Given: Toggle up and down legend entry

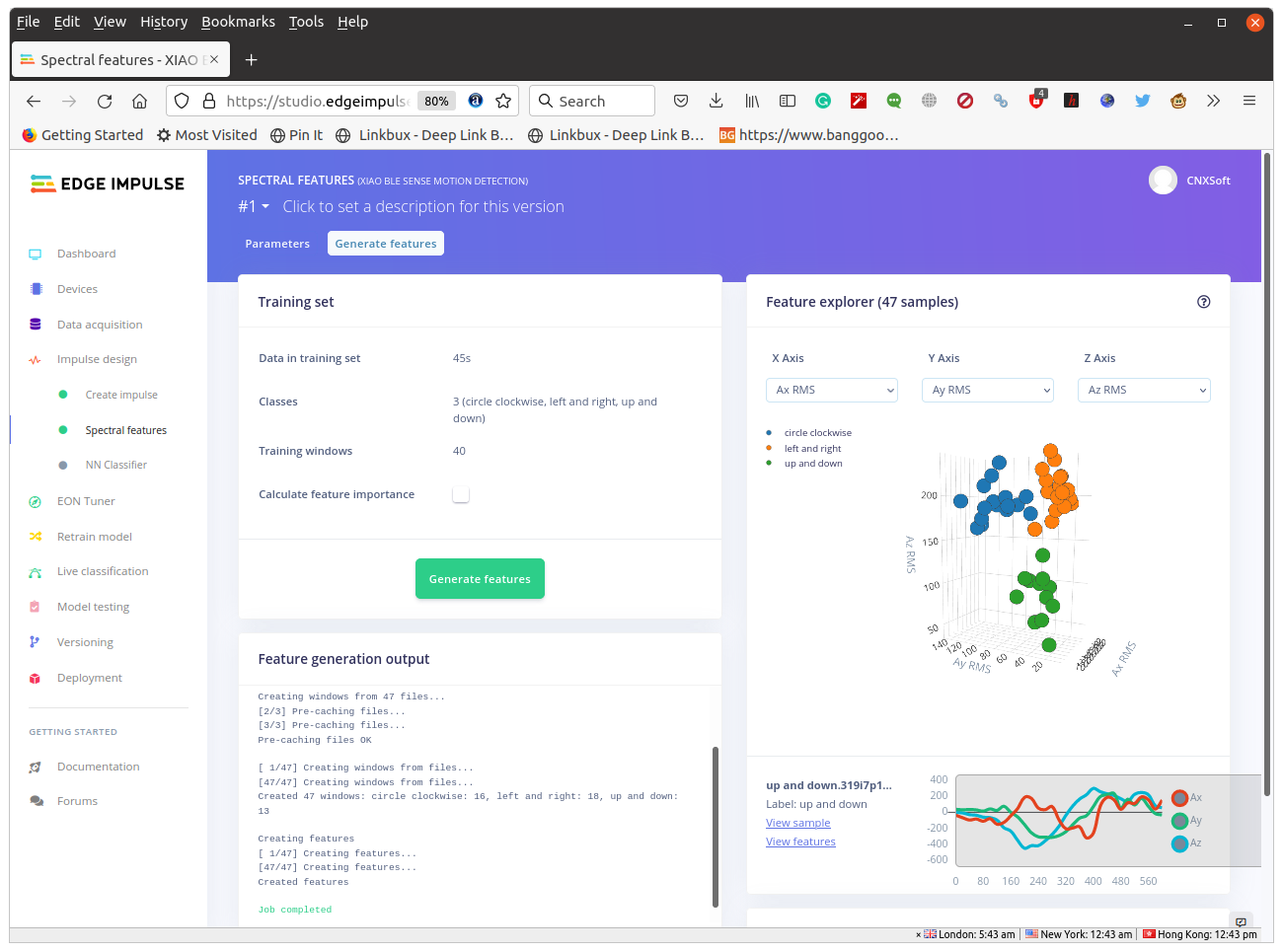Looking at the screenshot, I should click(x=804, y=464).
